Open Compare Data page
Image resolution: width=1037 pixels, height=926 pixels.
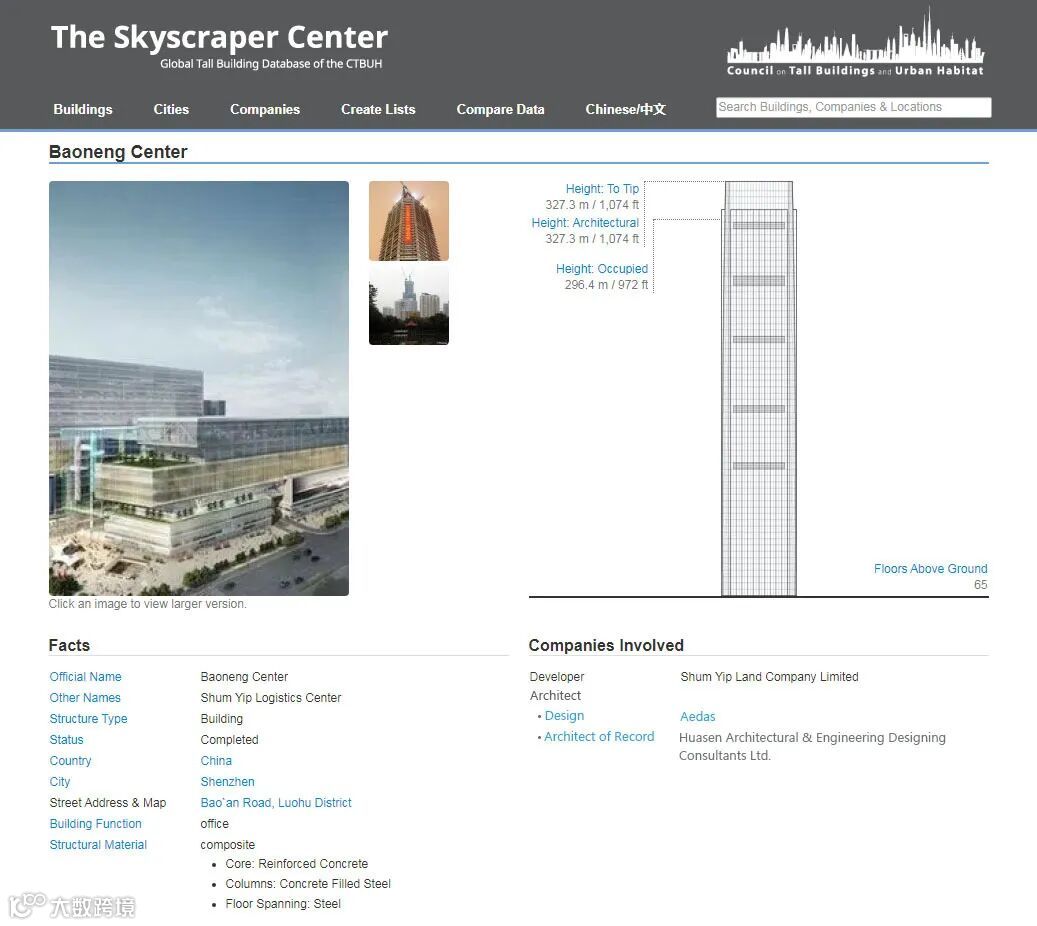[x=500, y=109]
